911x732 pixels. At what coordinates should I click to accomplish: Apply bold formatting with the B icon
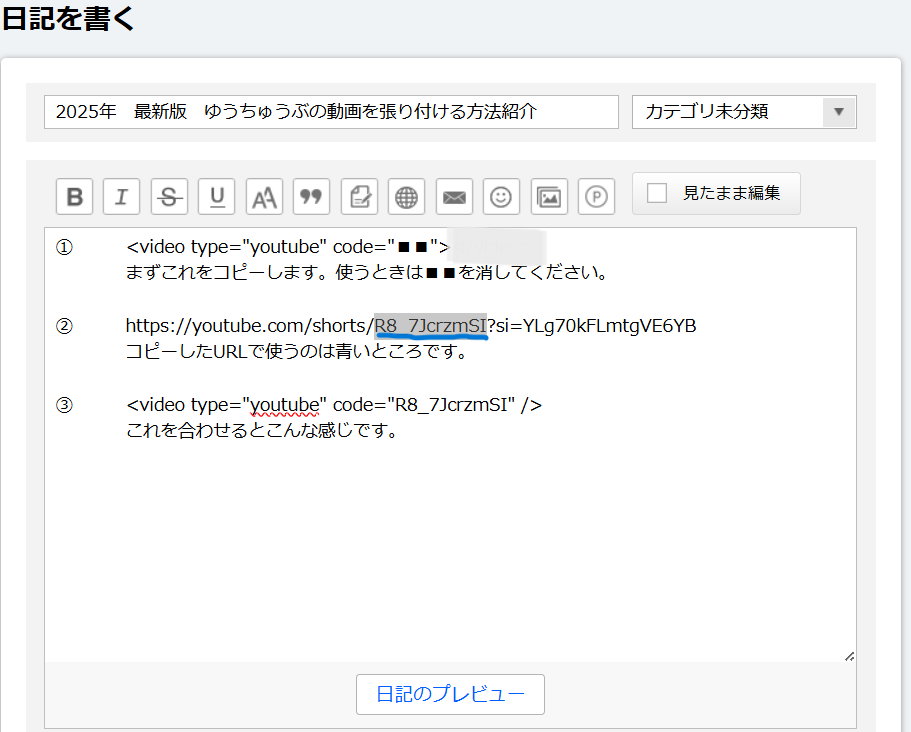[x=74, y=196]
